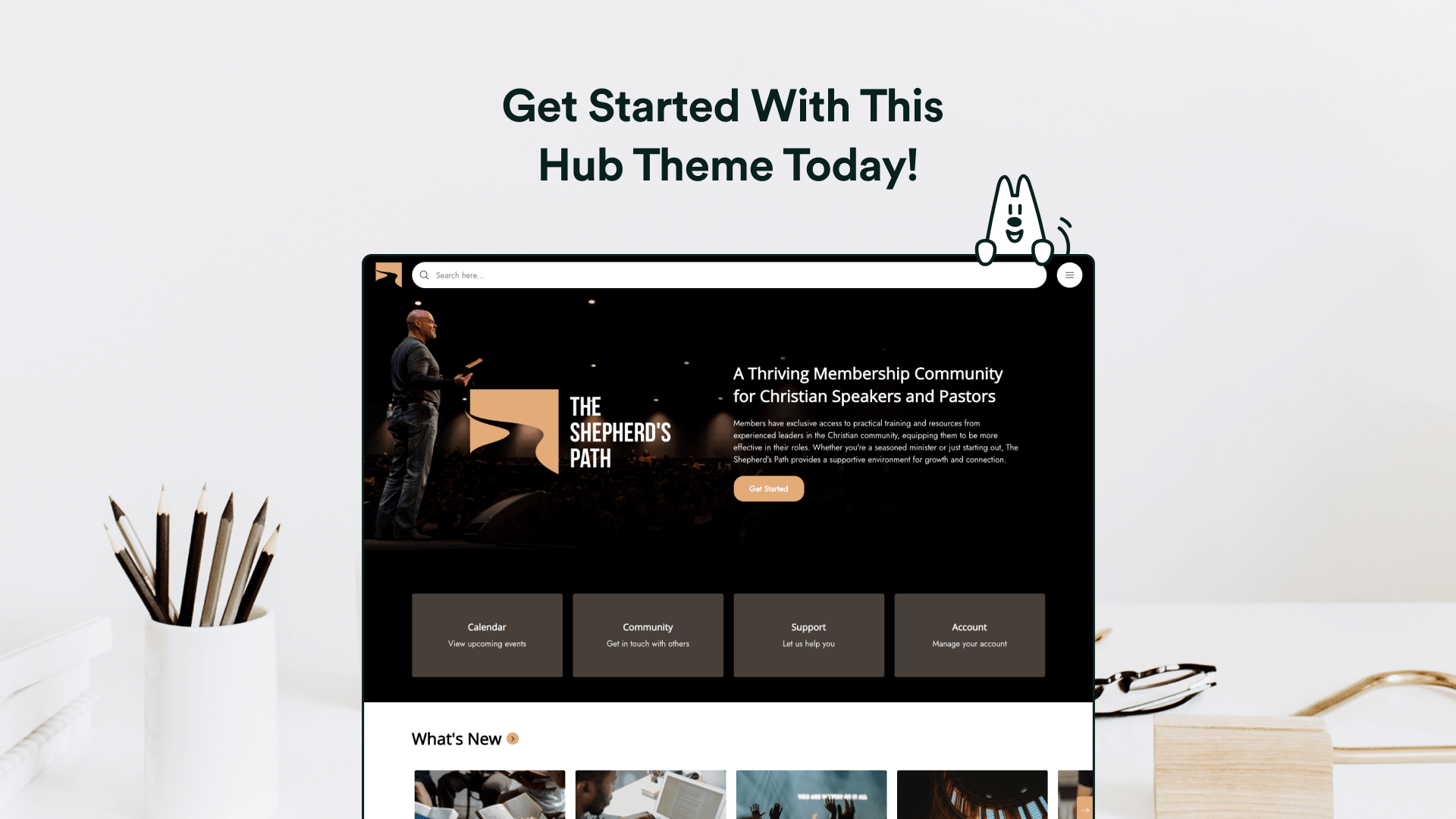The height and width of the screenshot is (819, 1456).
Task: Click the search bar icon
Action: 424,275
